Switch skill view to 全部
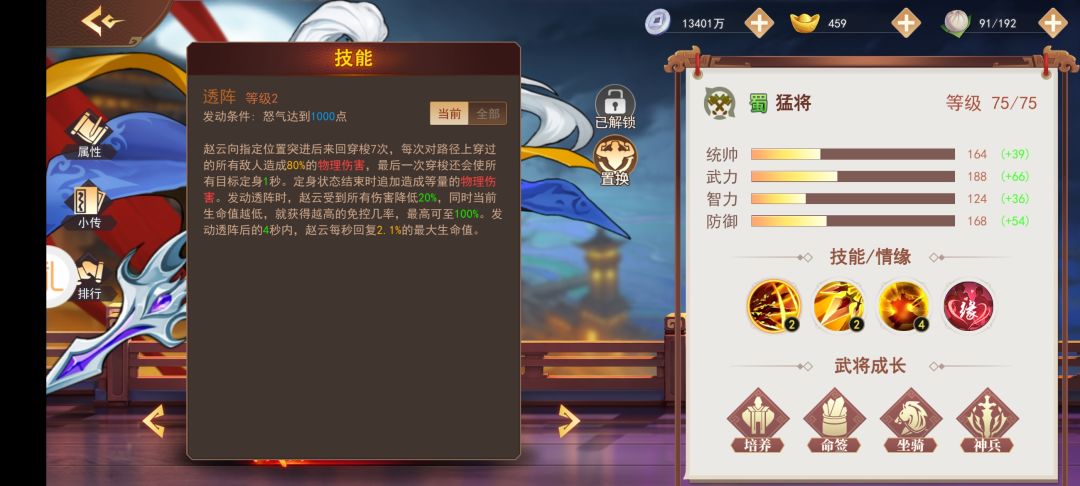The width and height of the screenshot is (1080, 486). (488, 114)
